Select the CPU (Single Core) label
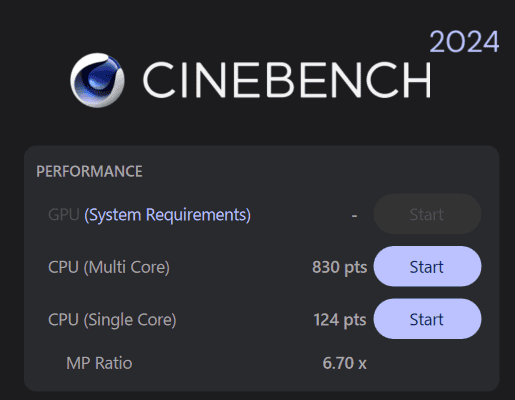515x400 pixels. click(x=112, y=320)
